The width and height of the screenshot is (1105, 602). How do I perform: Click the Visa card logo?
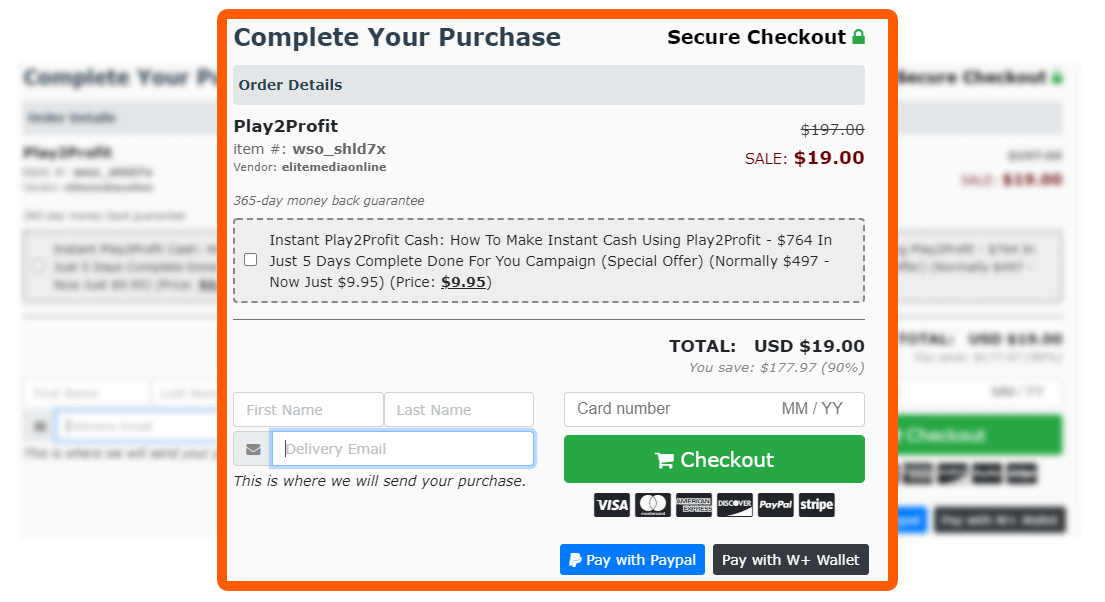point(612,505)
